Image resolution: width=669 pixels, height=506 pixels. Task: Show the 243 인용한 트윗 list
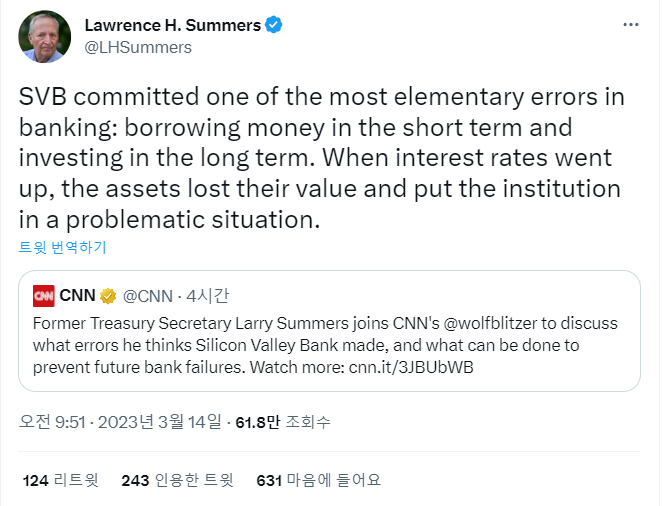(177, 480)
